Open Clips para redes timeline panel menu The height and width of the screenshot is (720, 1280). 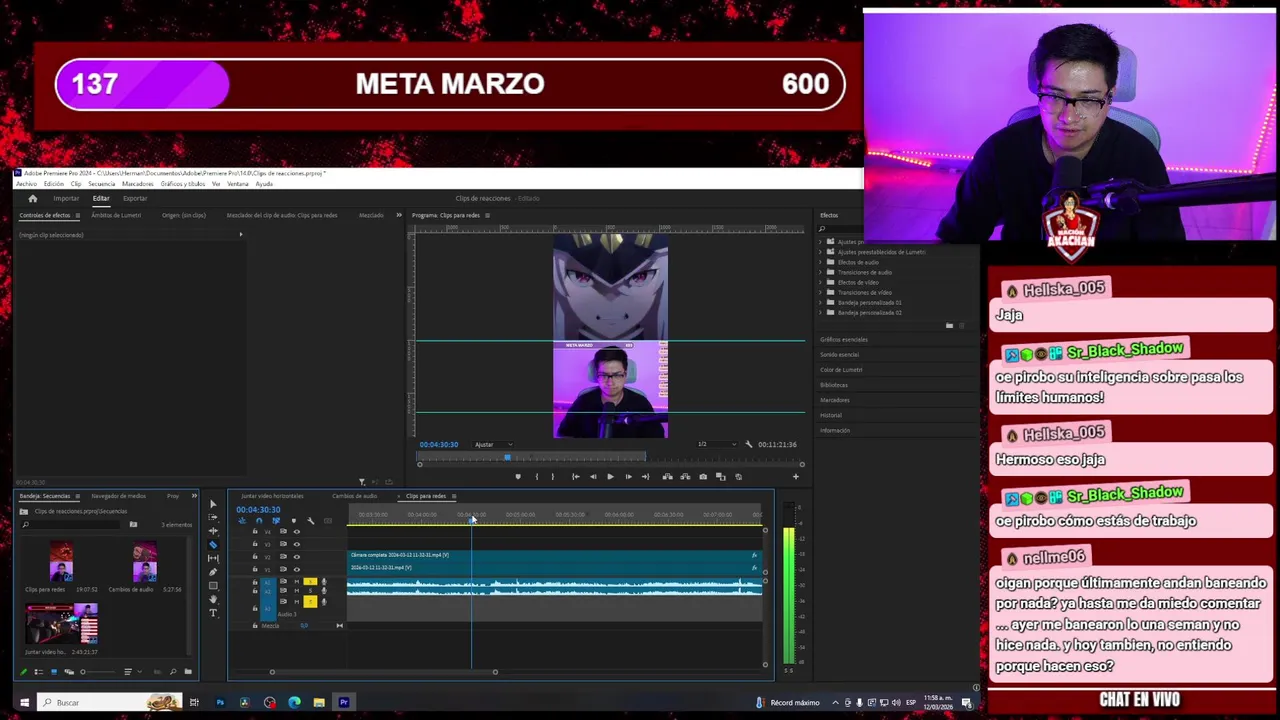453,496
